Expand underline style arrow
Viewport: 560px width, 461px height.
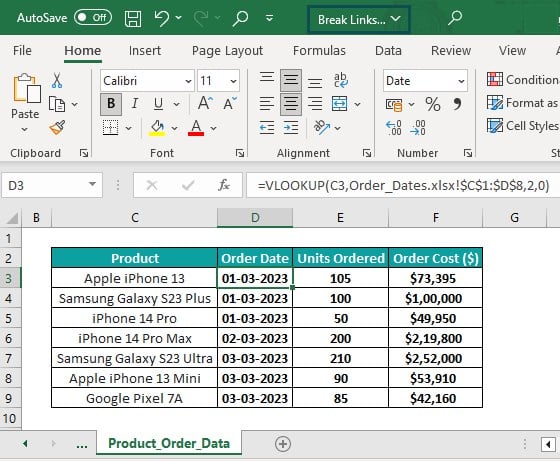pos(176,104)
